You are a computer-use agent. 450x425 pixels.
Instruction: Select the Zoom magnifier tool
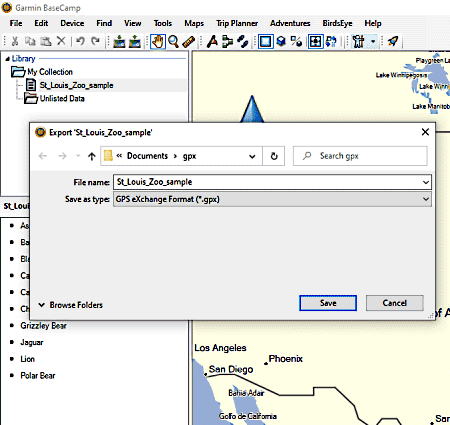point(173,42)
